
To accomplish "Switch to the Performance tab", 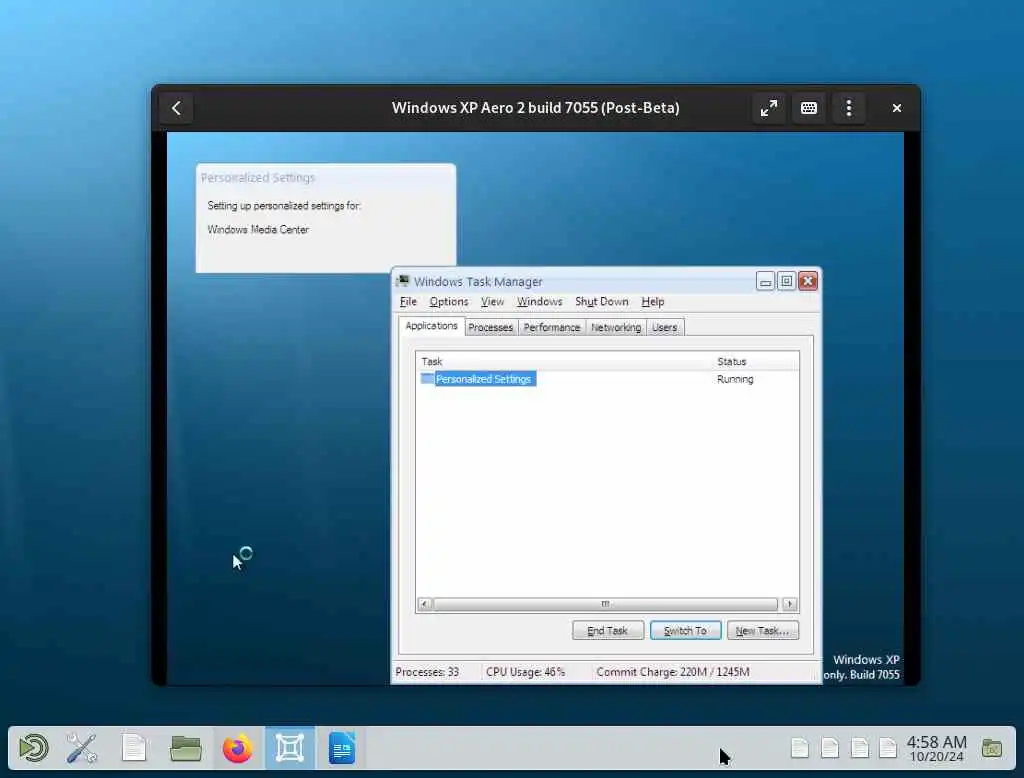I will 552,327.
